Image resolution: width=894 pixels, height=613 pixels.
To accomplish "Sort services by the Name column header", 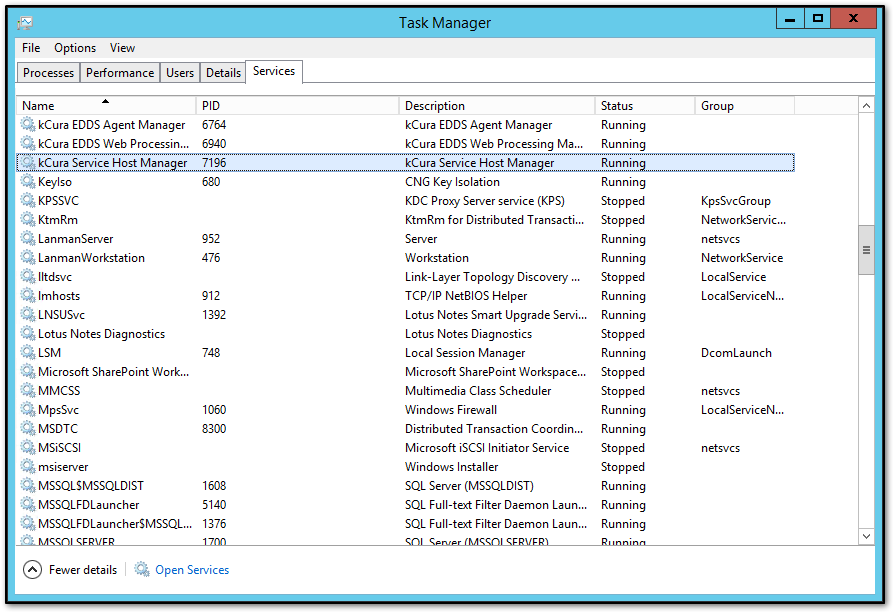I will [x=106, y=105].
